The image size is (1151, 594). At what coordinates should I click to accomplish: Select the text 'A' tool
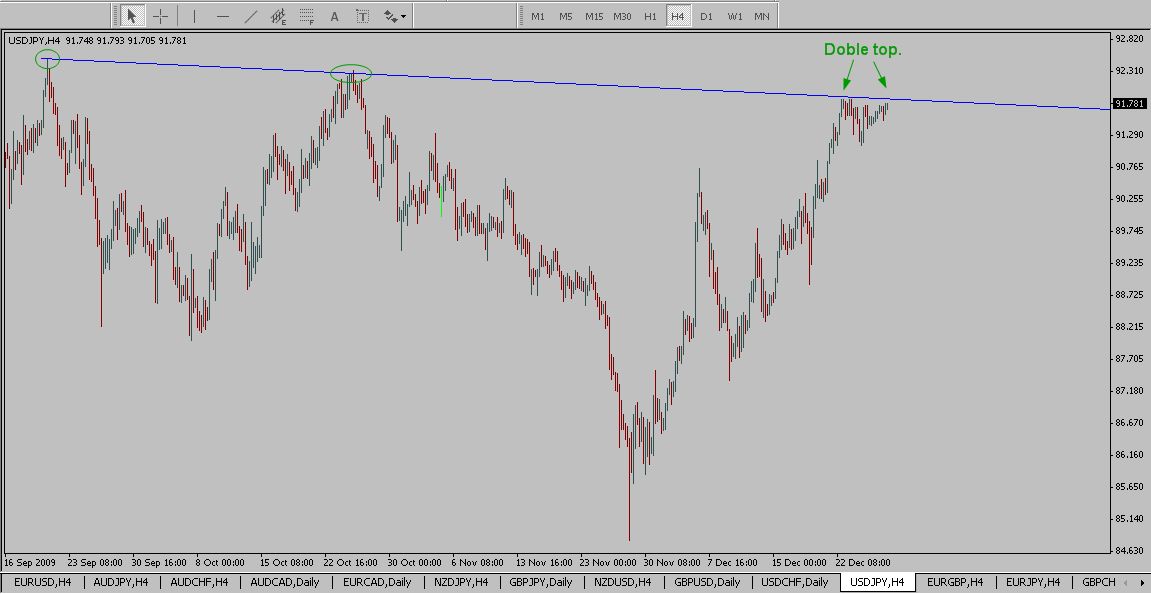point(335,16)
